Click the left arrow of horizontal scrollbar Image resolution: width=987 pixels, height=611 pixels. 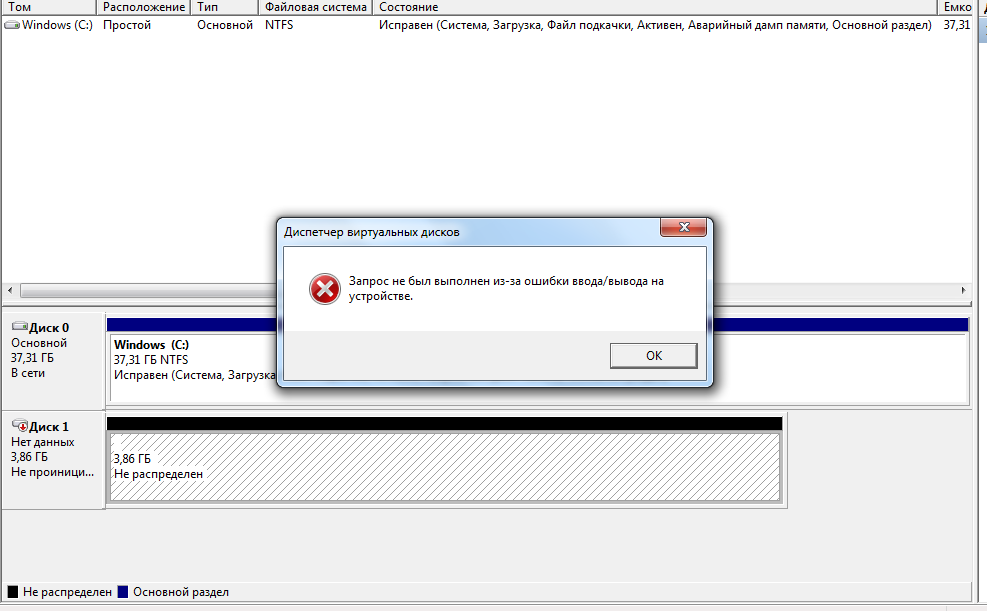click(x=10, y=290)
